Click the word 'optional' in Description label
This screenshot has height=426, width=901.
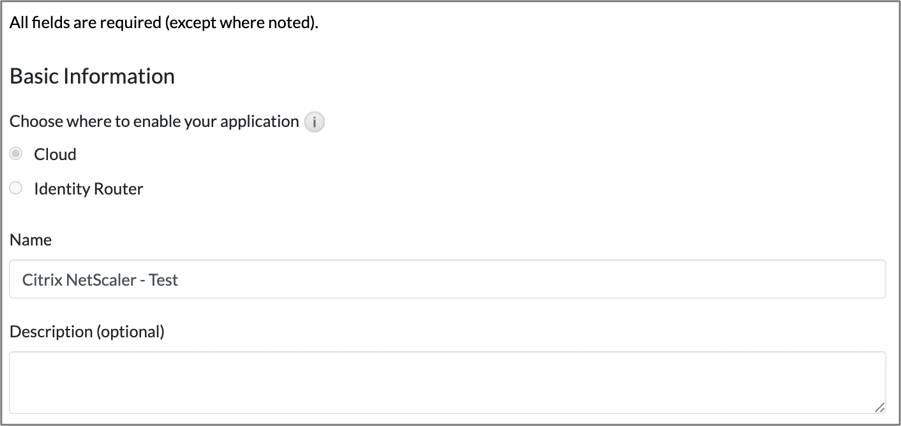point(131,332)
